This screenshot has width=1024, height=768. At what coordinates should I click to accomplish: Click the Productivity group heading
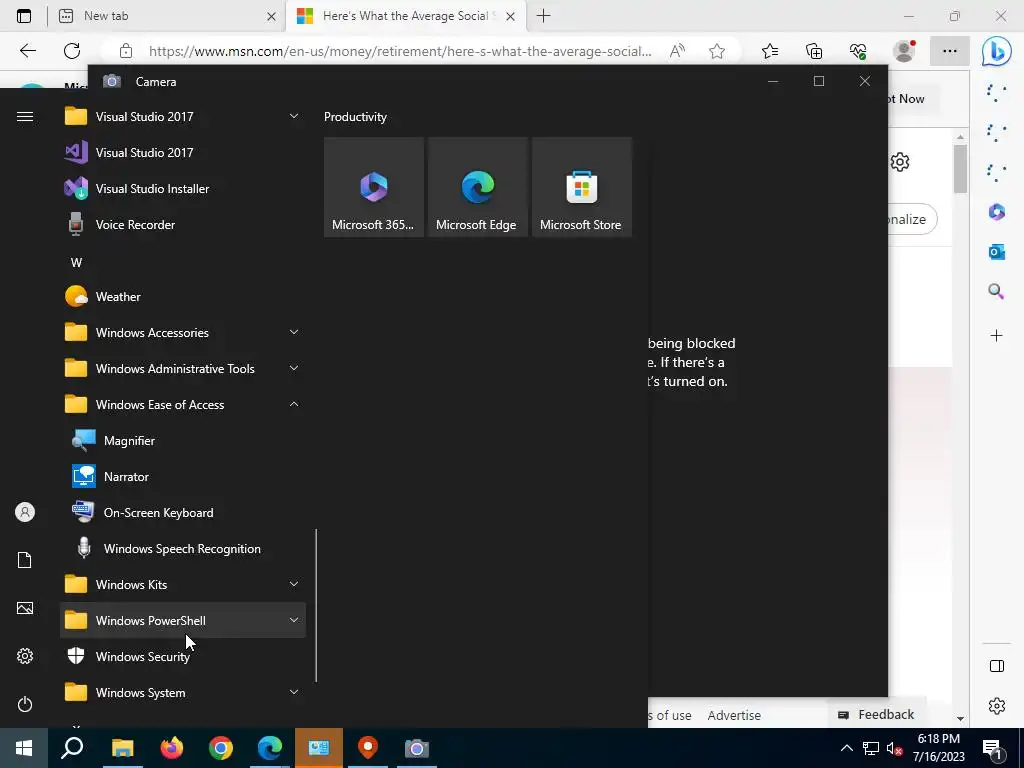355,117
